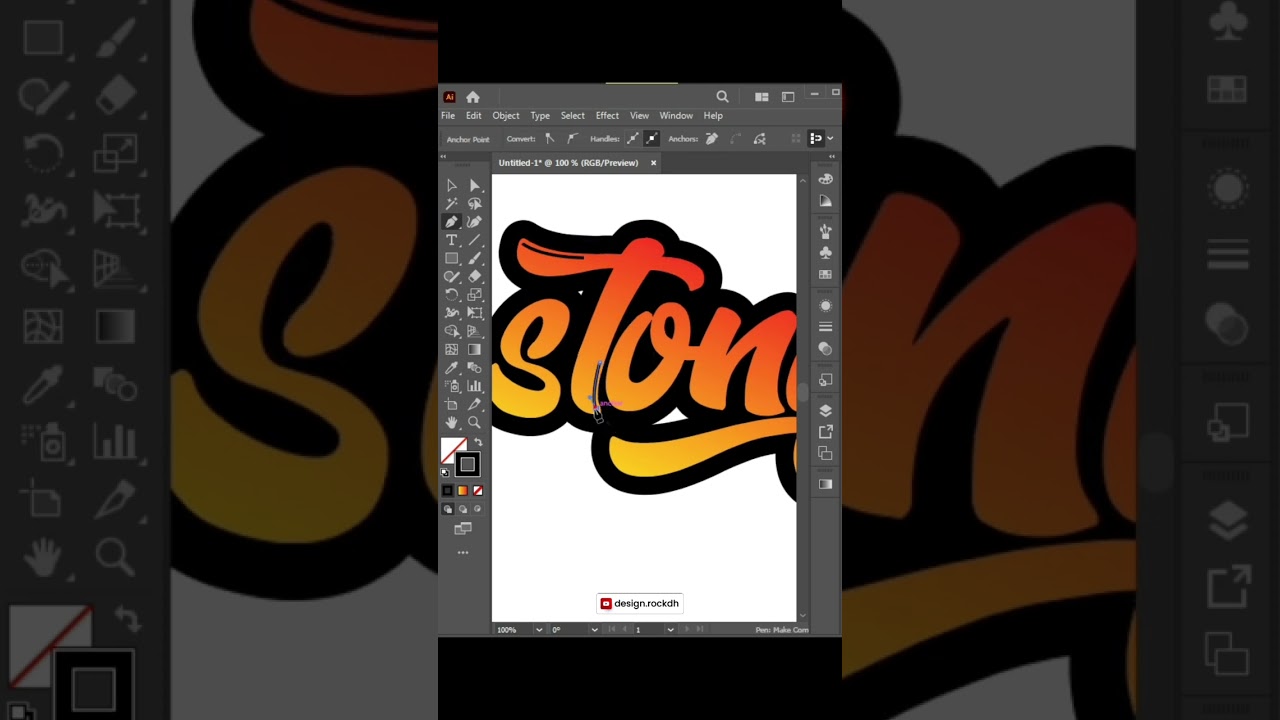This screenshot has height=720, width=1280.
Task: Toggle show handles for multiple anchors
Action: 631,139
